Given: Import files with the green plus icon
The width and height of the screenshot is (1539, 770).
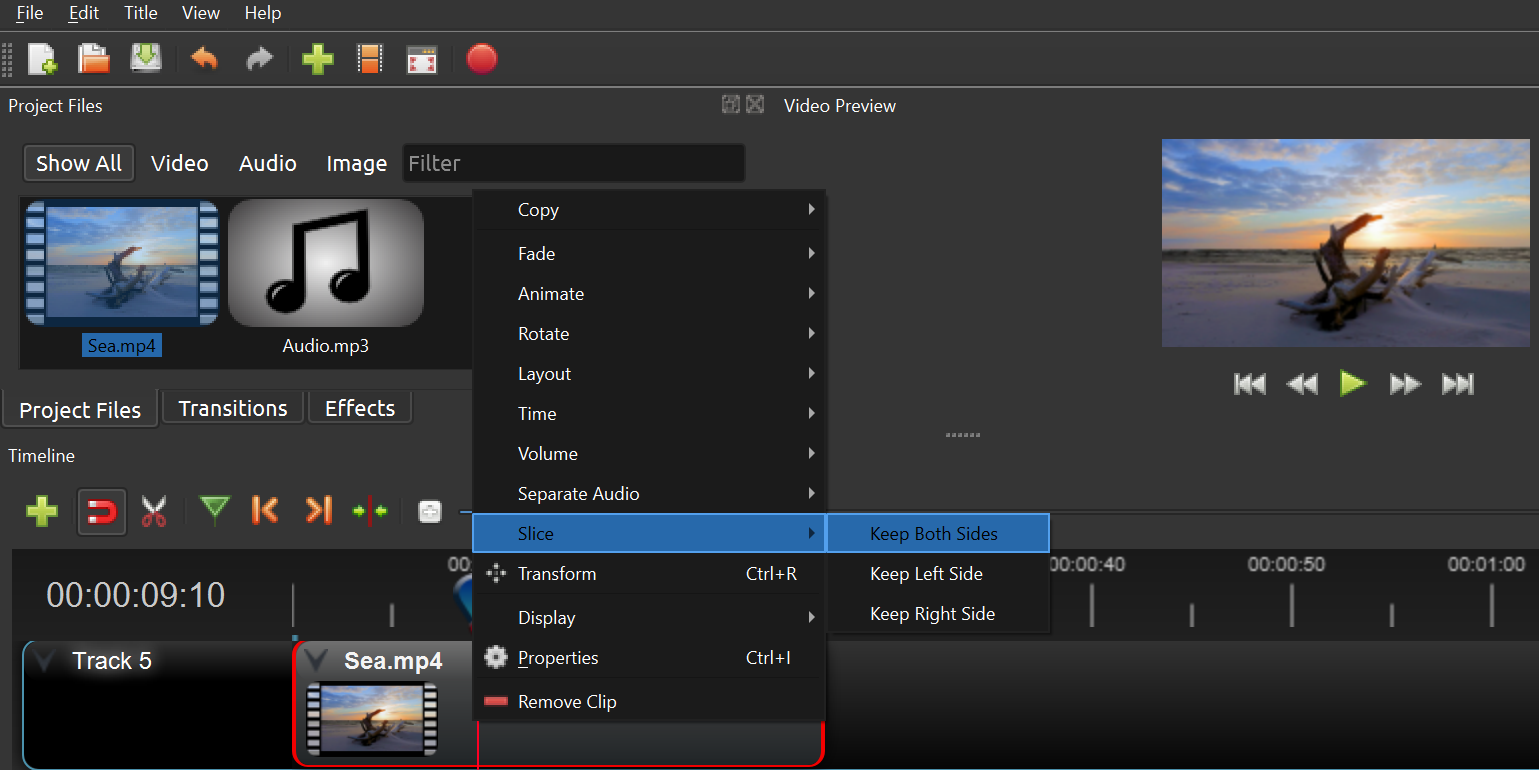Looking at the screenshot, I should pos(317,60).
